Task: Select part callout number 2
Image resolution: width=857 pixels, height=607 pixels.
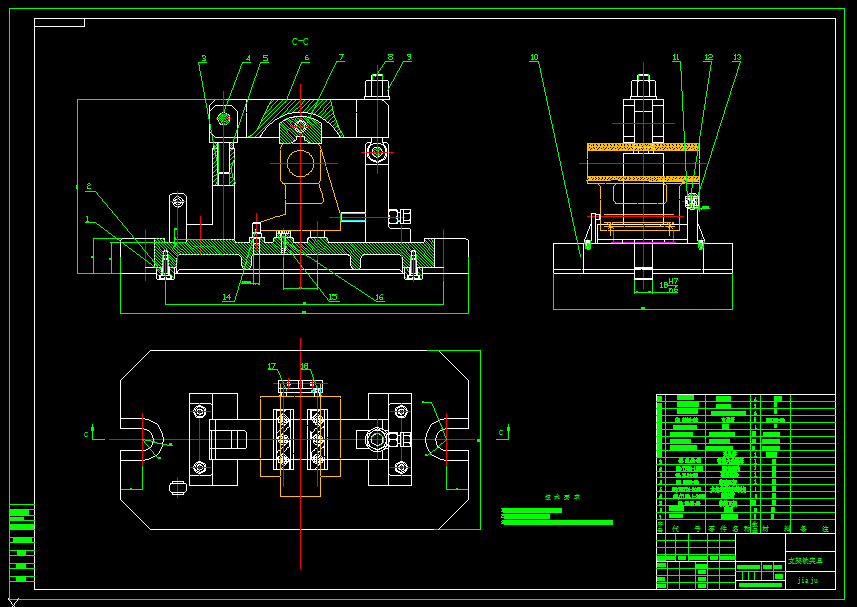Action: pyautogui.click(x=89, y=186)
